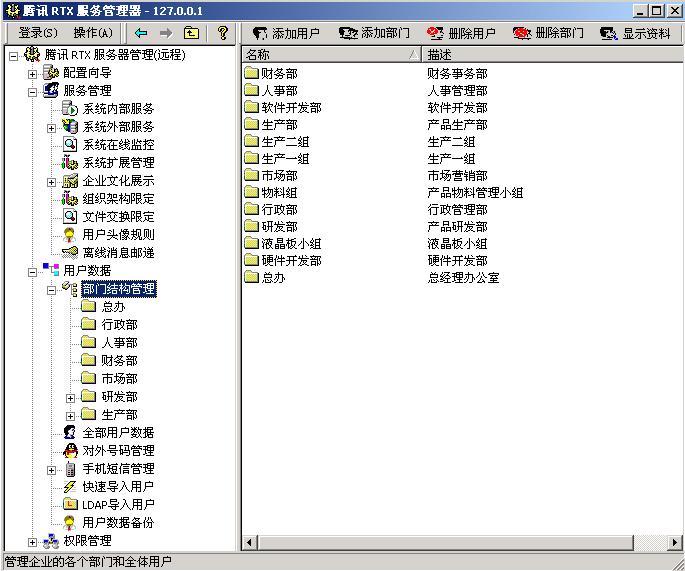685x571 pixels.
Task: Expand the 配置向导 tree node
Action: click(32, 74)
